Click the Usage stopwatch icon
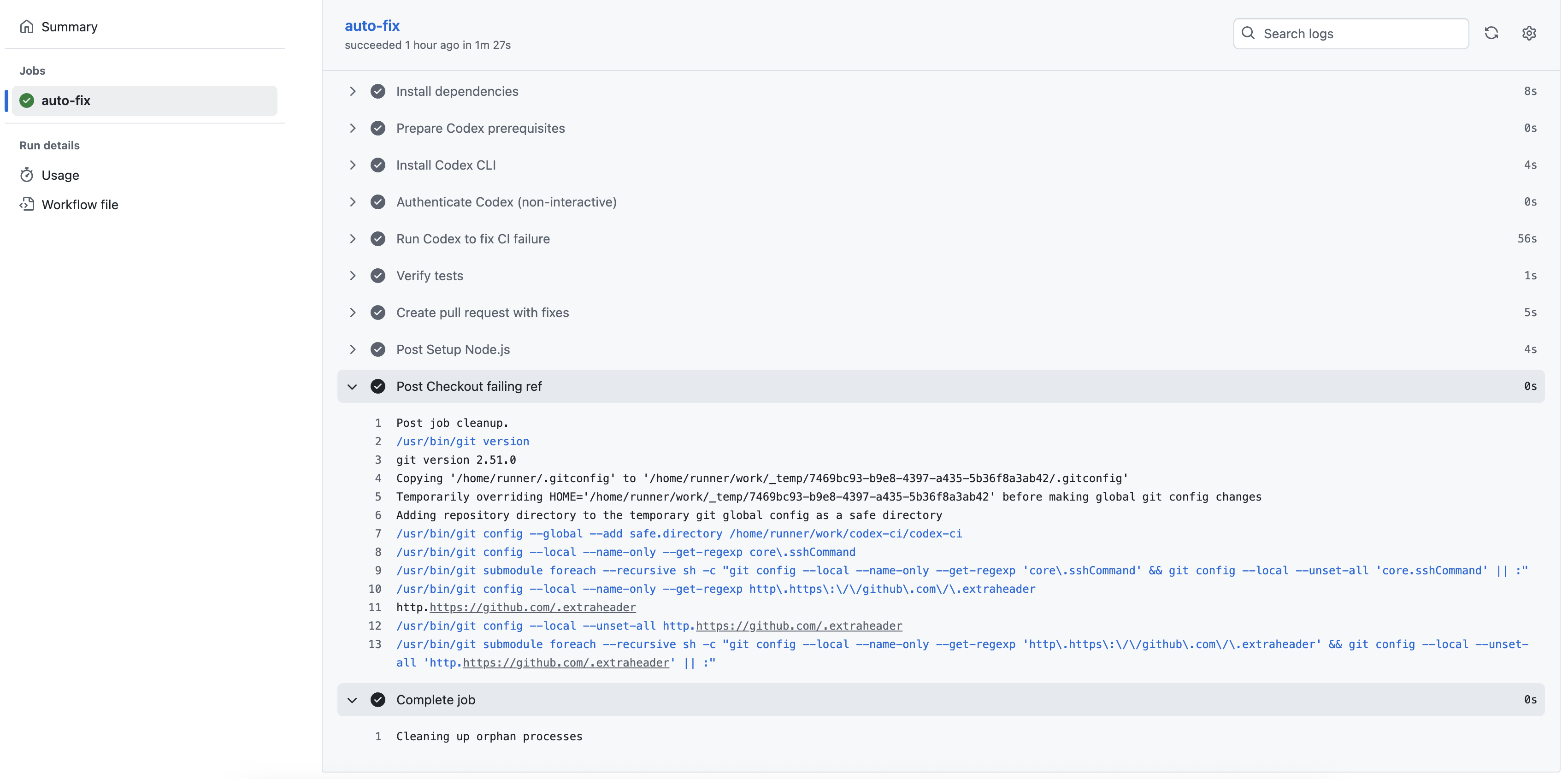Screen dimensions: 1568x779 point(26,175)
